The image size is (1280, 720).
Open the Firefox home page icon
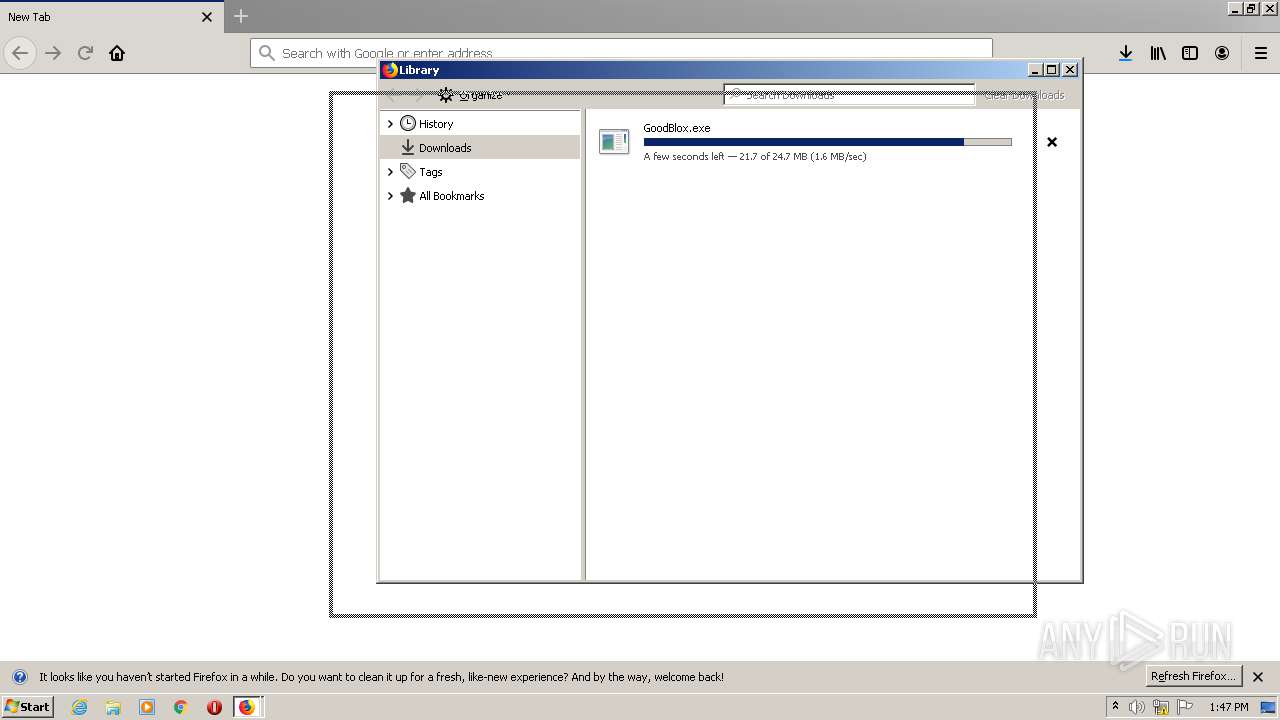(x=117, y=53)
